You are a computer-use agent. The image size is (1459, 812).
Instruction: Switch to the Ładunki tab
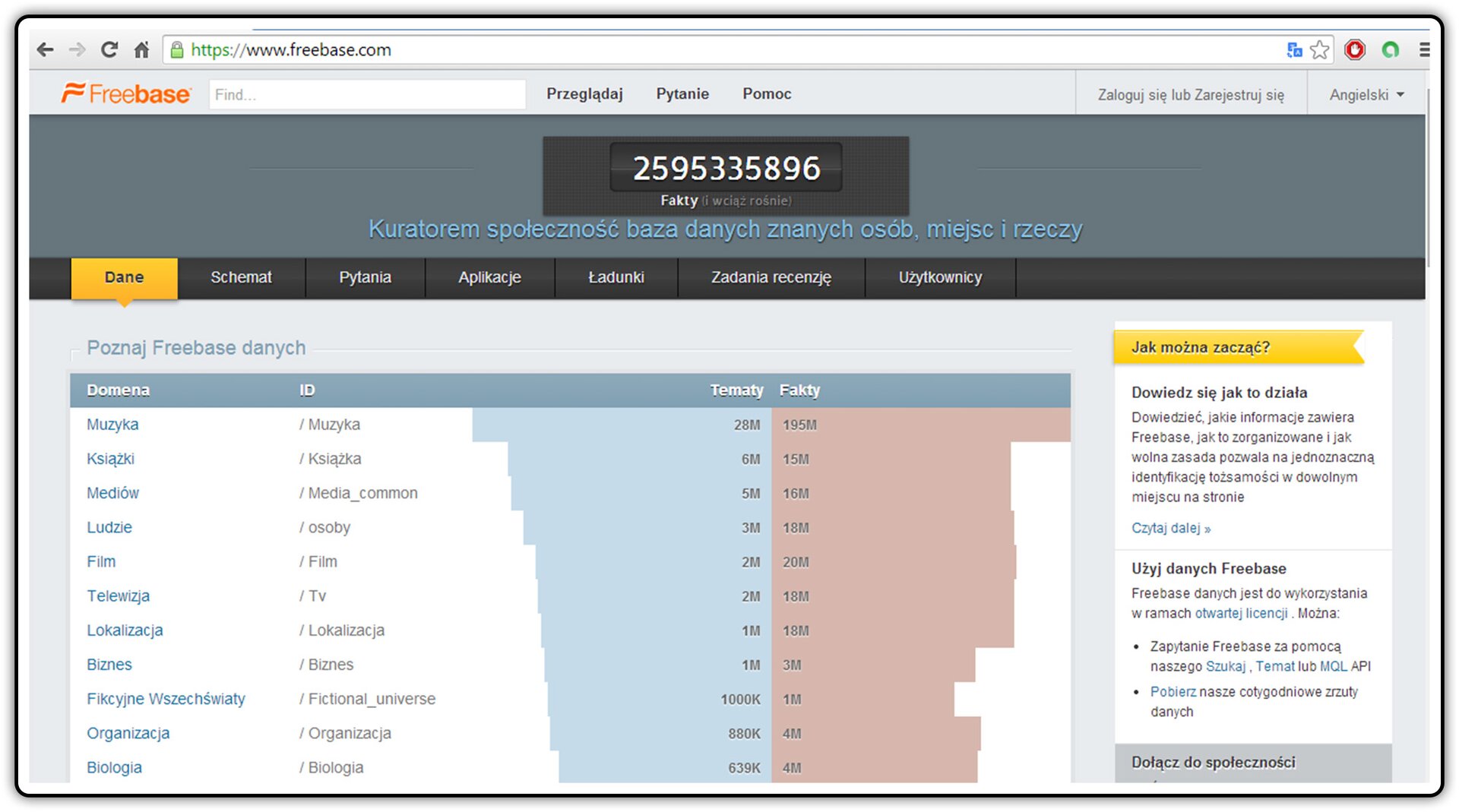pos(616,278)
